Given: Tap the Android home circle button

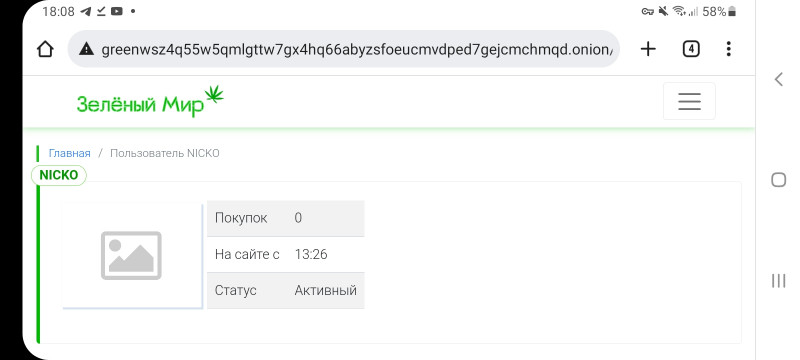Looking at the screenshot, I should point(779,179).
